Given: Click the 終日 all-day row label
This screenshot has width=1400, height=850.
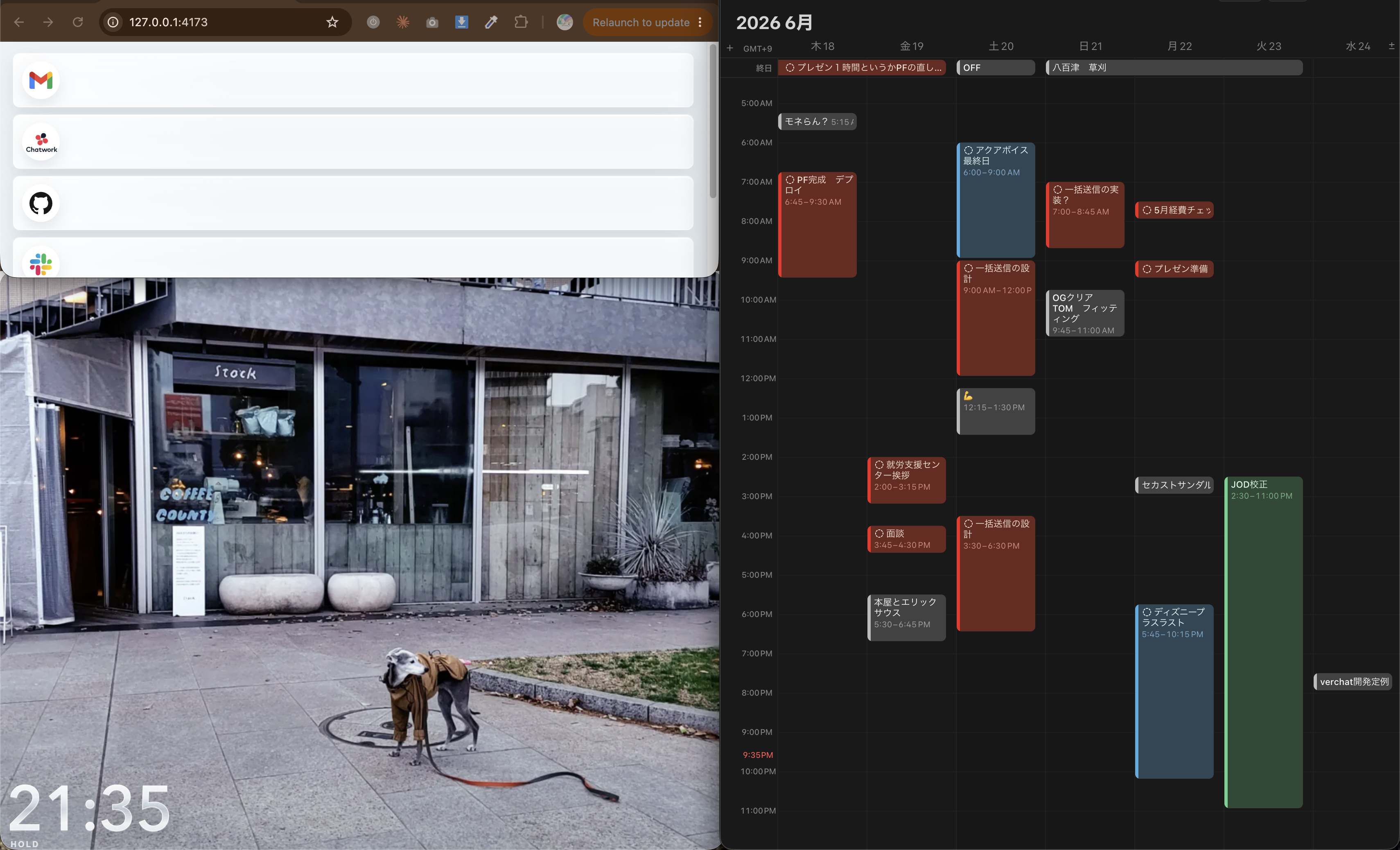Looking at the screenshot, I should click(x=763, y=68).
